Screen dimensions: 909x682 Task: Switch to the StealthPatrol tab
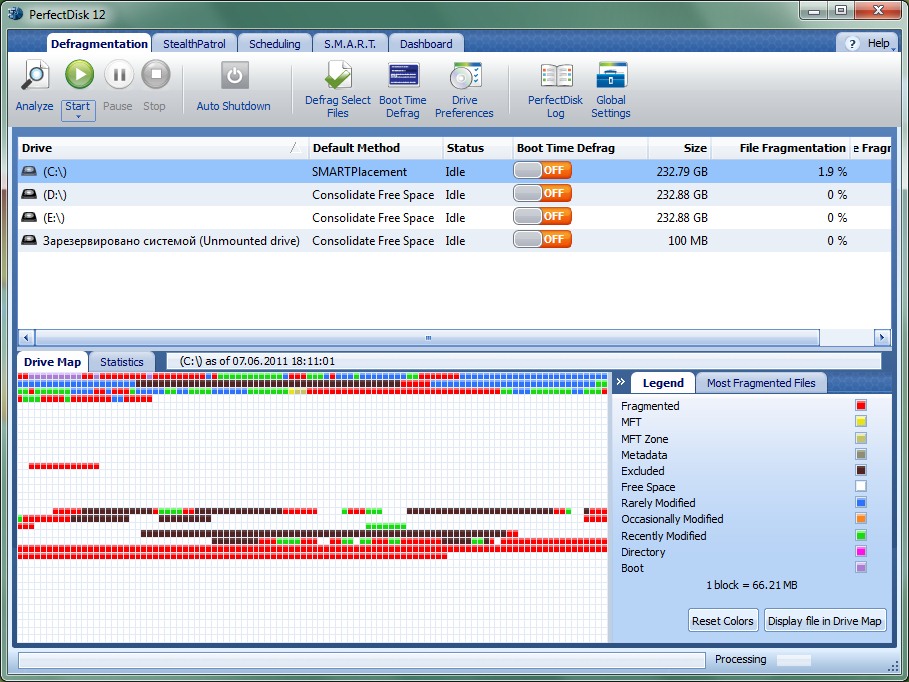point(195,44)
